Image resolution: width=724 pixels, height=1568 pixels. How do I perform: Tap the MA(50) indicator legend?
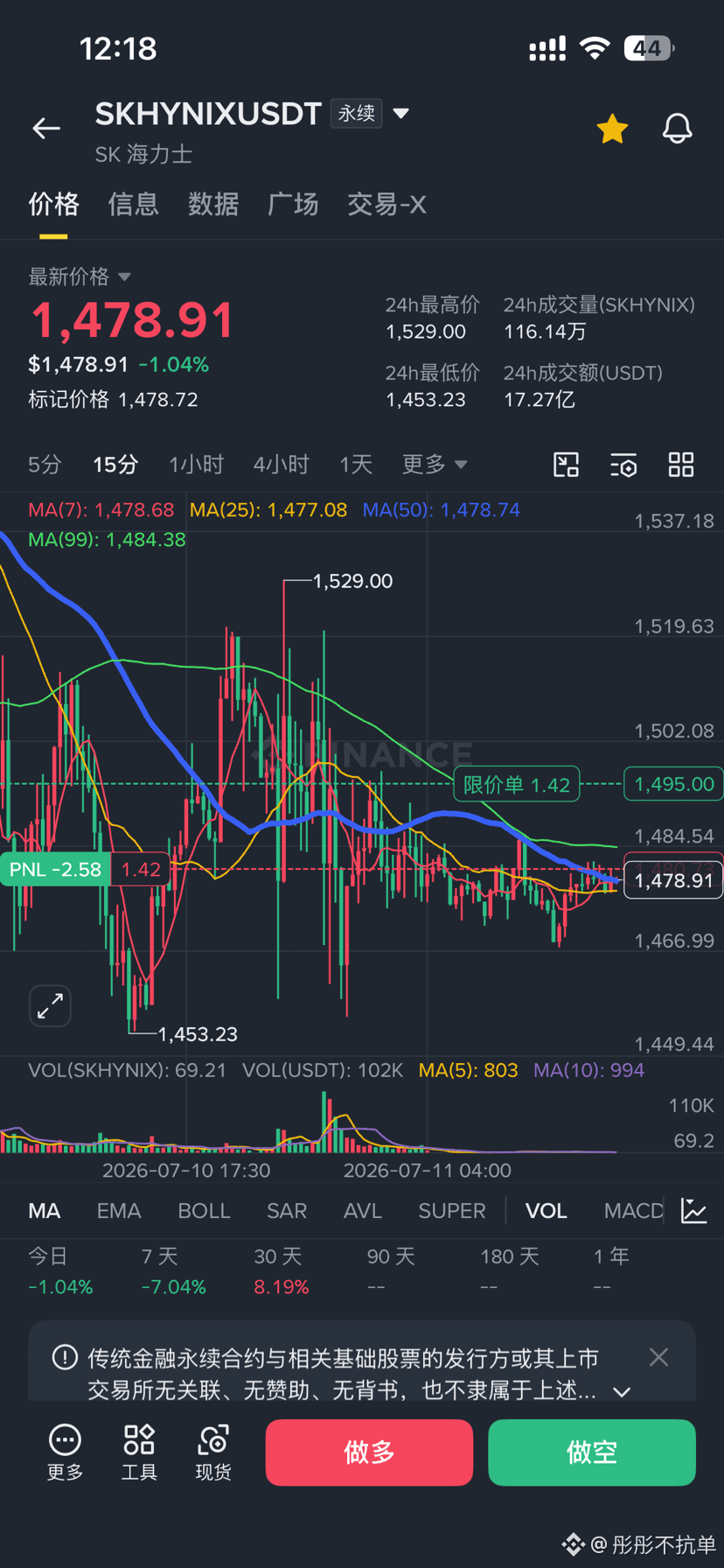442,510
